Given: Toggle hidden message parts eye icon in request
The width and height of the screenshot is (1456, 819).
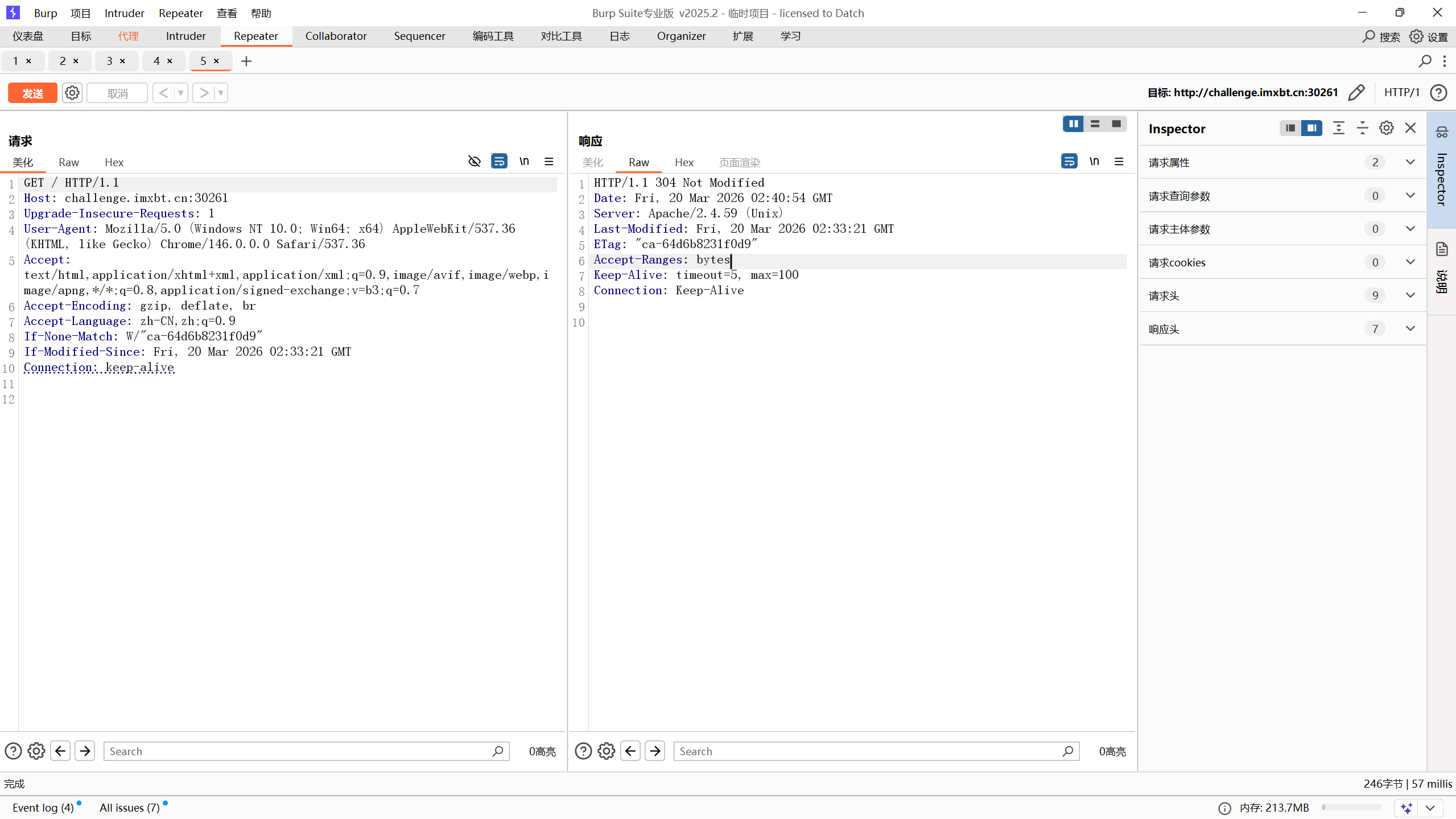Looking at the screenshot, I should tap(474, 162).
